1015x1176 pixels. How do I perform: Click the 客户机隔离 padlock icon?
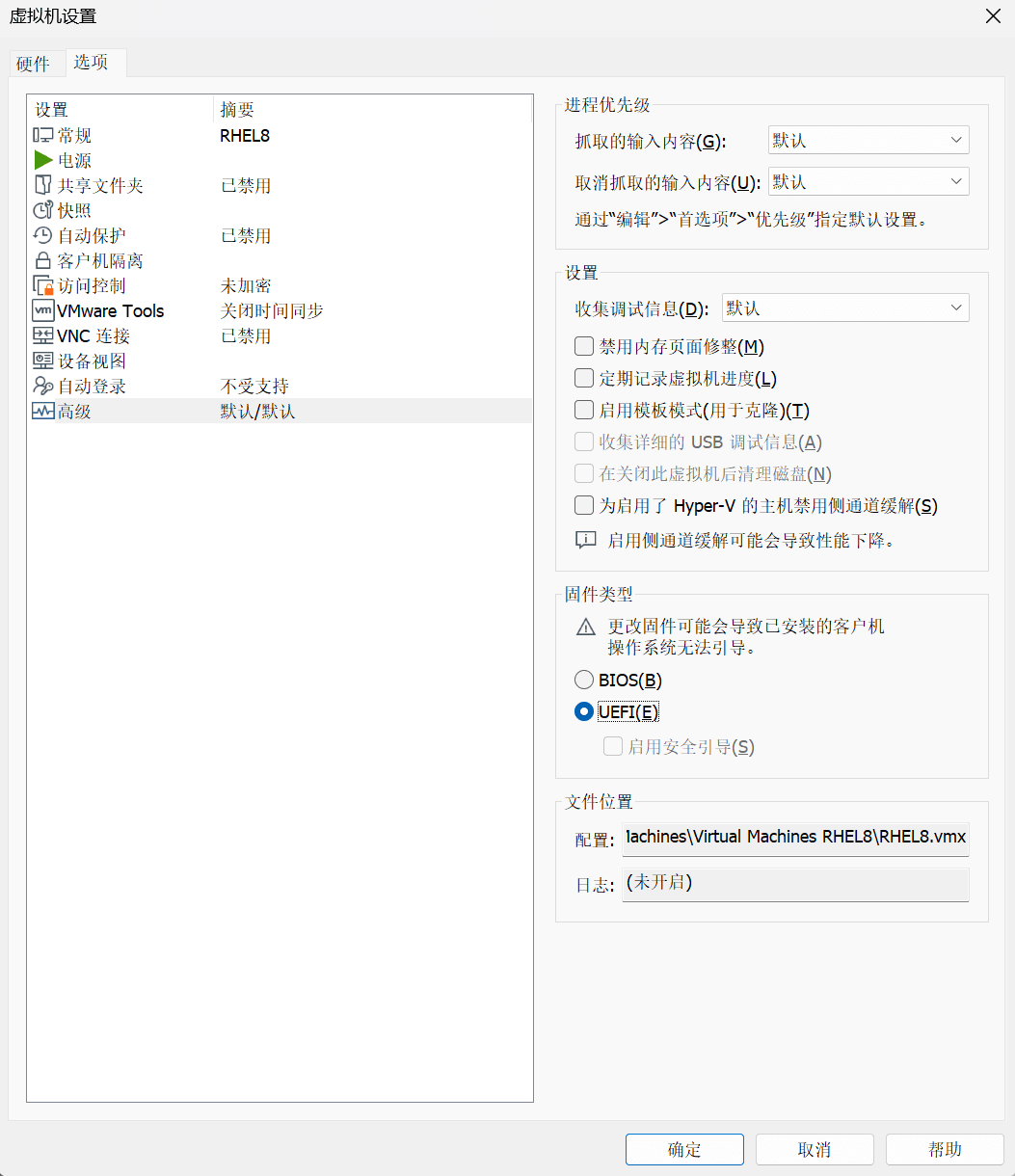coord(43,261)
